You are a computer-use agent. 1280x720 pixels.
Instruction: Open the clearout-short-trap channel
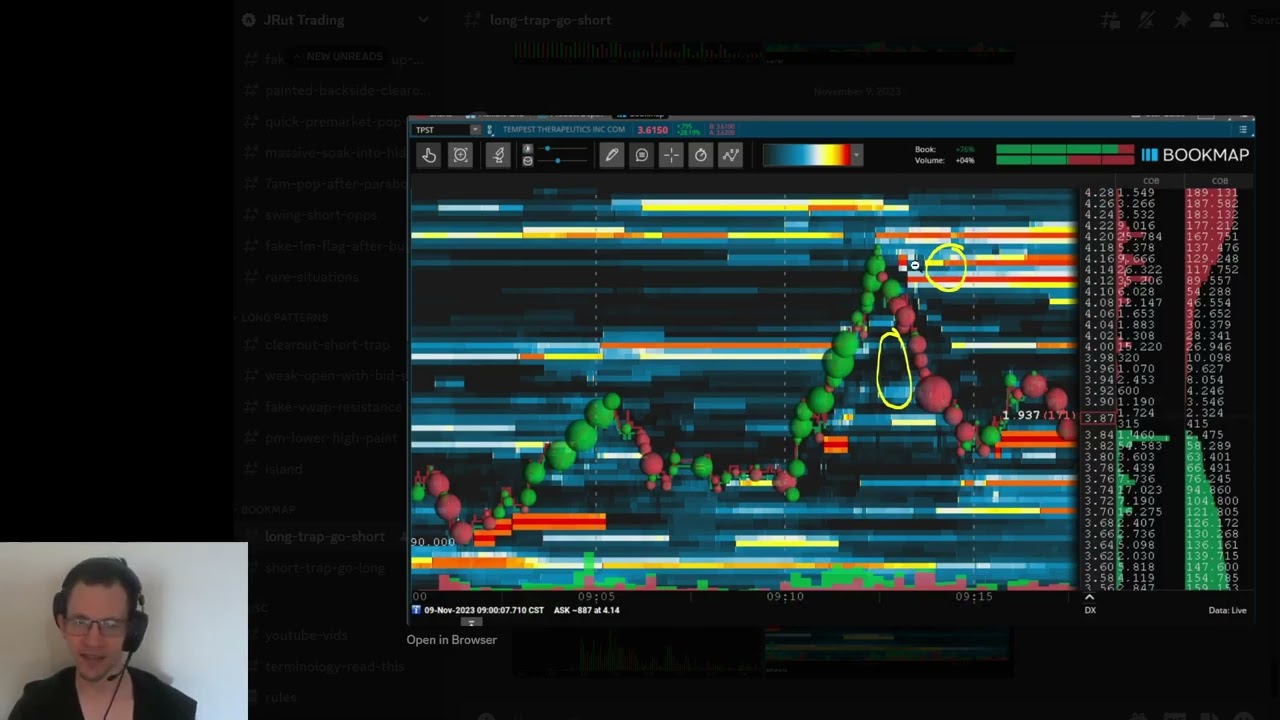(x=325, y=345)
